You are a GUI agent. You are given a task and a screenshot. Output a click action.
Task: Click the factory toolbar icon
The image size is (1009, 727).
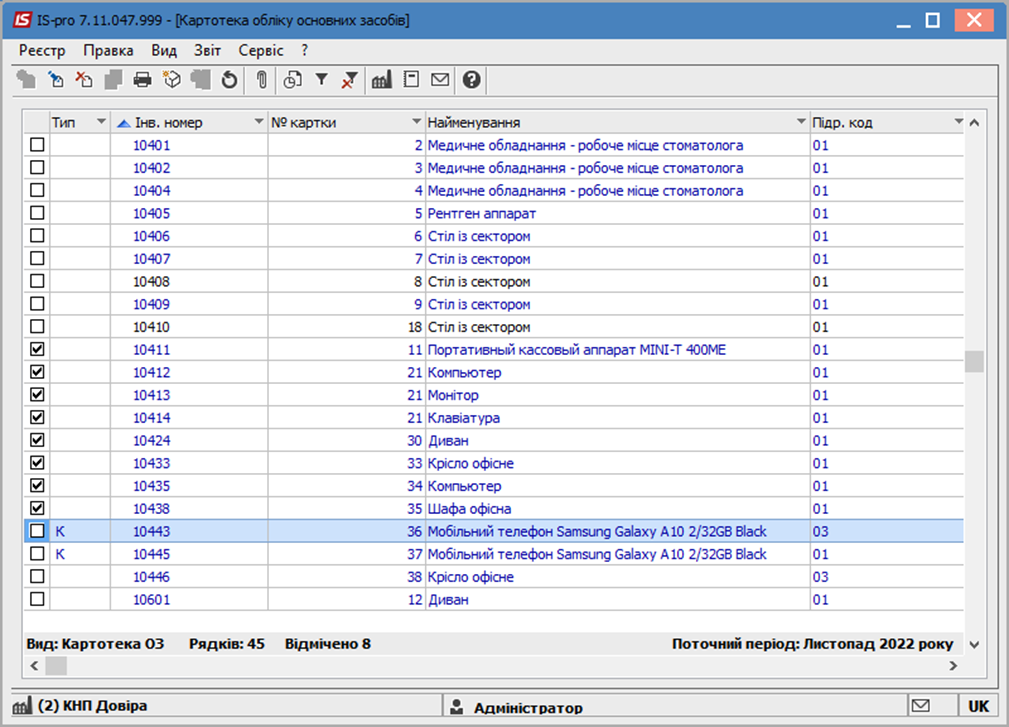(382, 80)
